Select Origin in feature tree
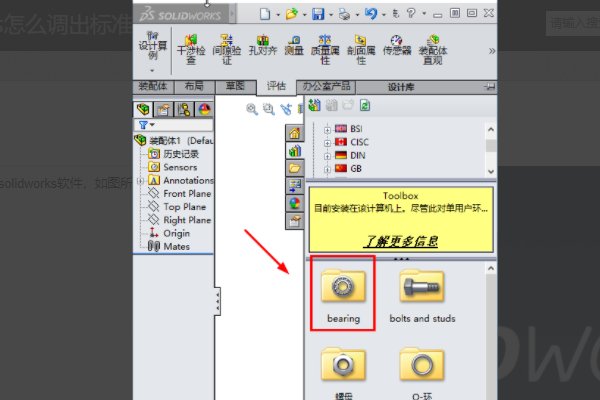The width and height of the screenshot is (600, 400). pos(169,233)
